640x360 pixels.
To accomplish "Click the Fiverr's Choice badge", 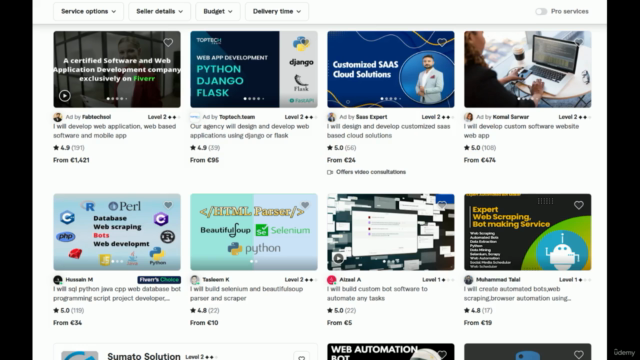I will coord(159,280).
